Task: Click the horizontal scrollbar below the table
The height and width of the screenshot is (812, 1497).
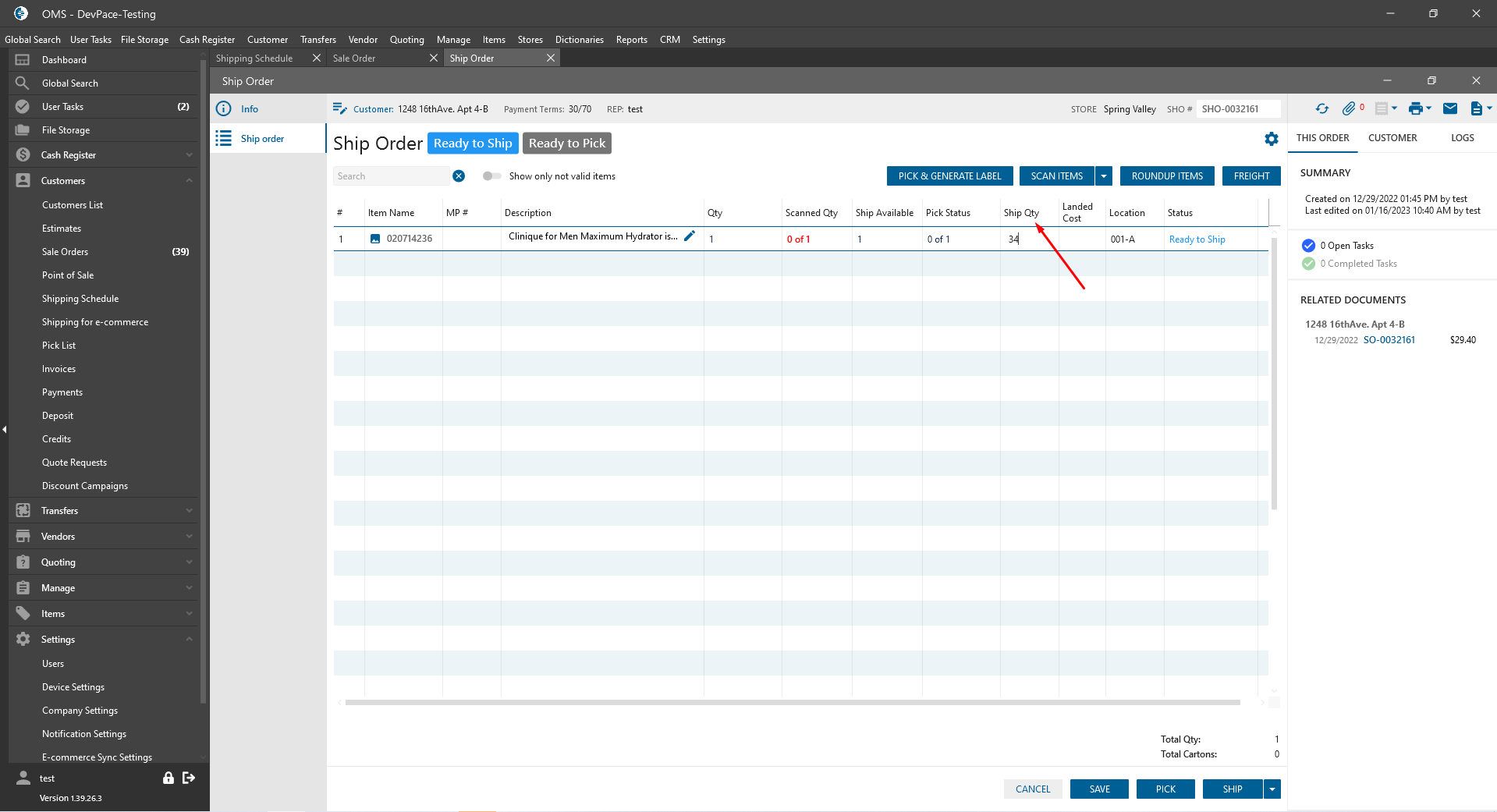Action: (x=792, y=702)
